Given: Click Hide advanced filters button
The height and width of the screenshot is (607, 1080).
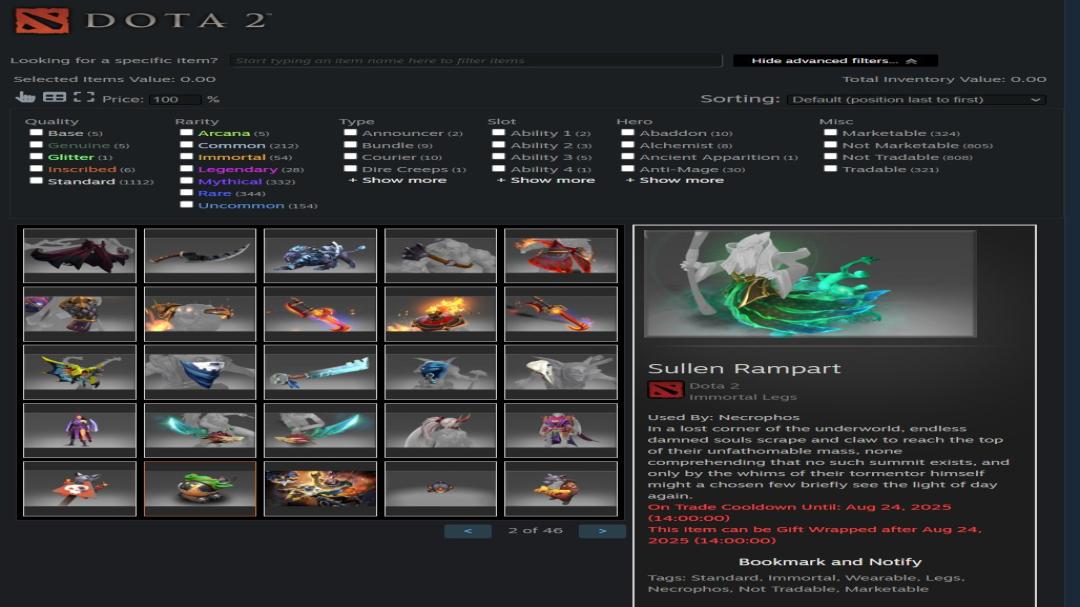Looking at the screenshot, I should click(x=835, y=61).
